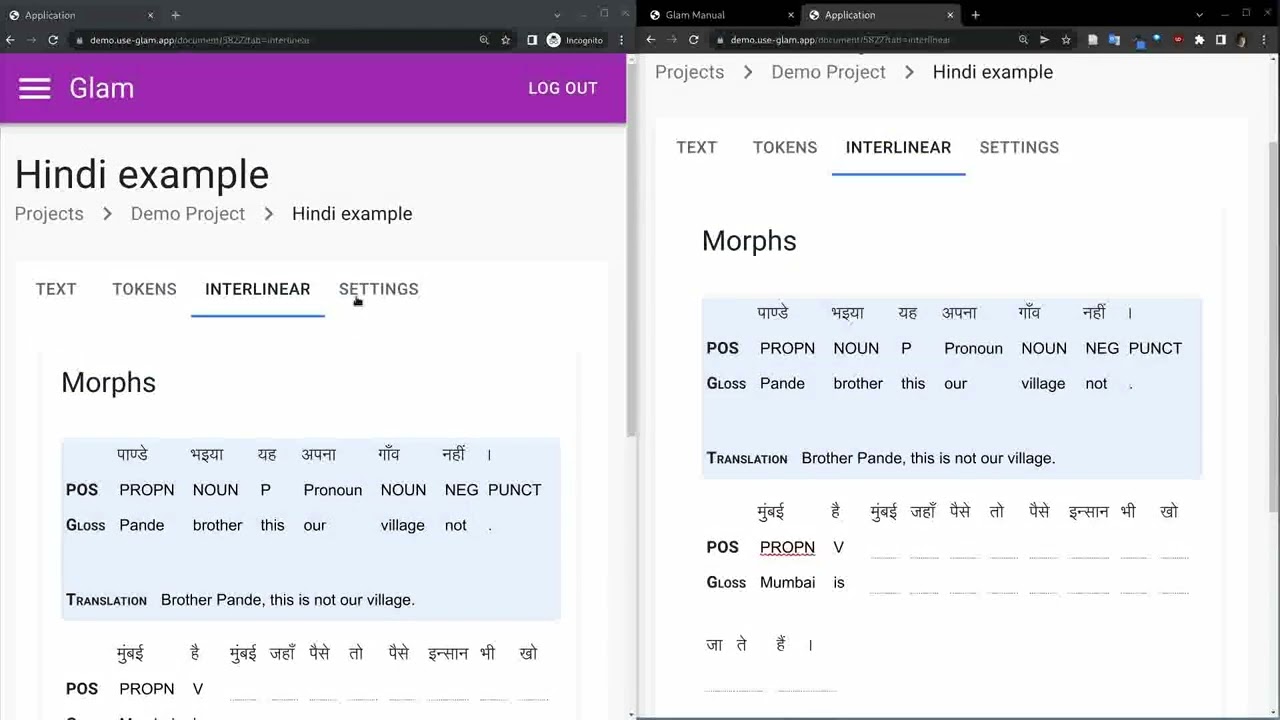Open Projects breadcrumb in left window
The height and width of the screenshot is (720, 1280).
[49, 214]
